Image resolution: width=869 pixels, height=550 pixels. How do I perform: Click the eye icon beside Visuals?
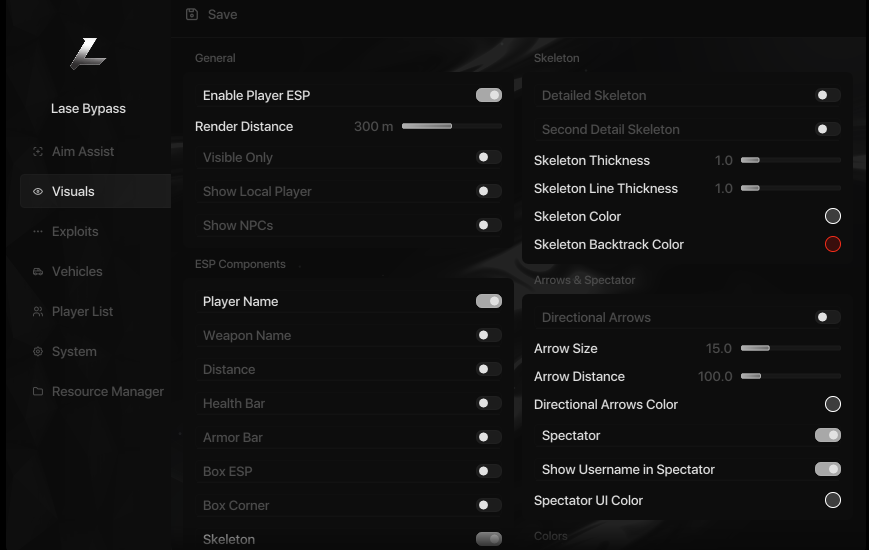point(38,191)
